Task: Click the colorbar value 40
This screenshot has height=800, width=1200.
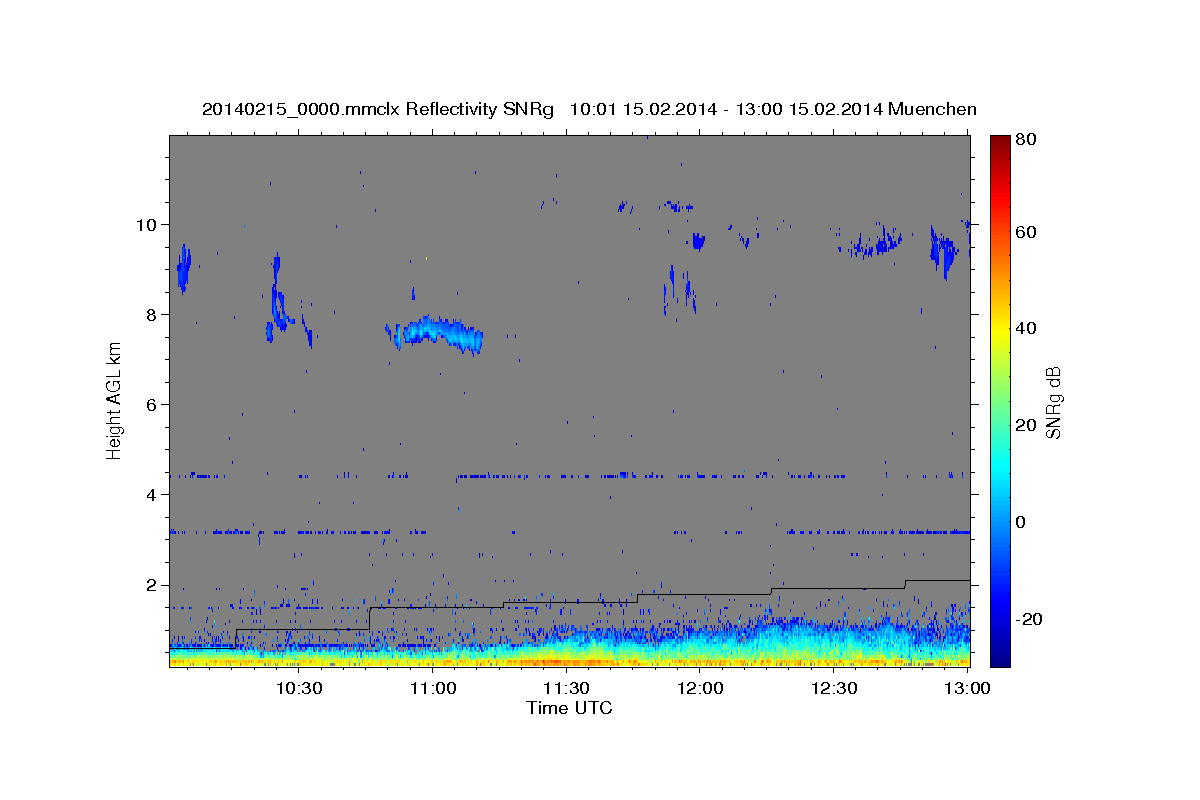Action: (1027, 328)
